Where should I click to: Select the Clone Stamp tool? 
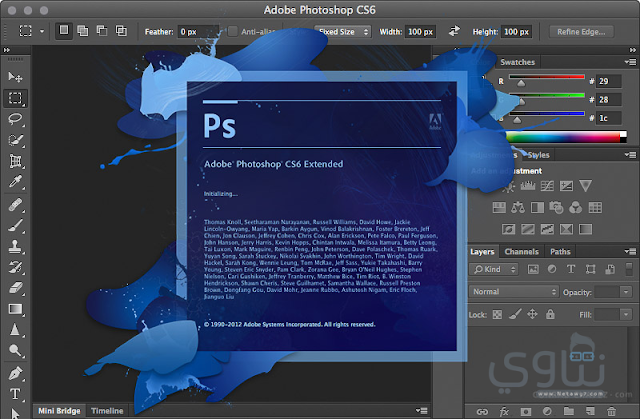[x=16, y=246]
